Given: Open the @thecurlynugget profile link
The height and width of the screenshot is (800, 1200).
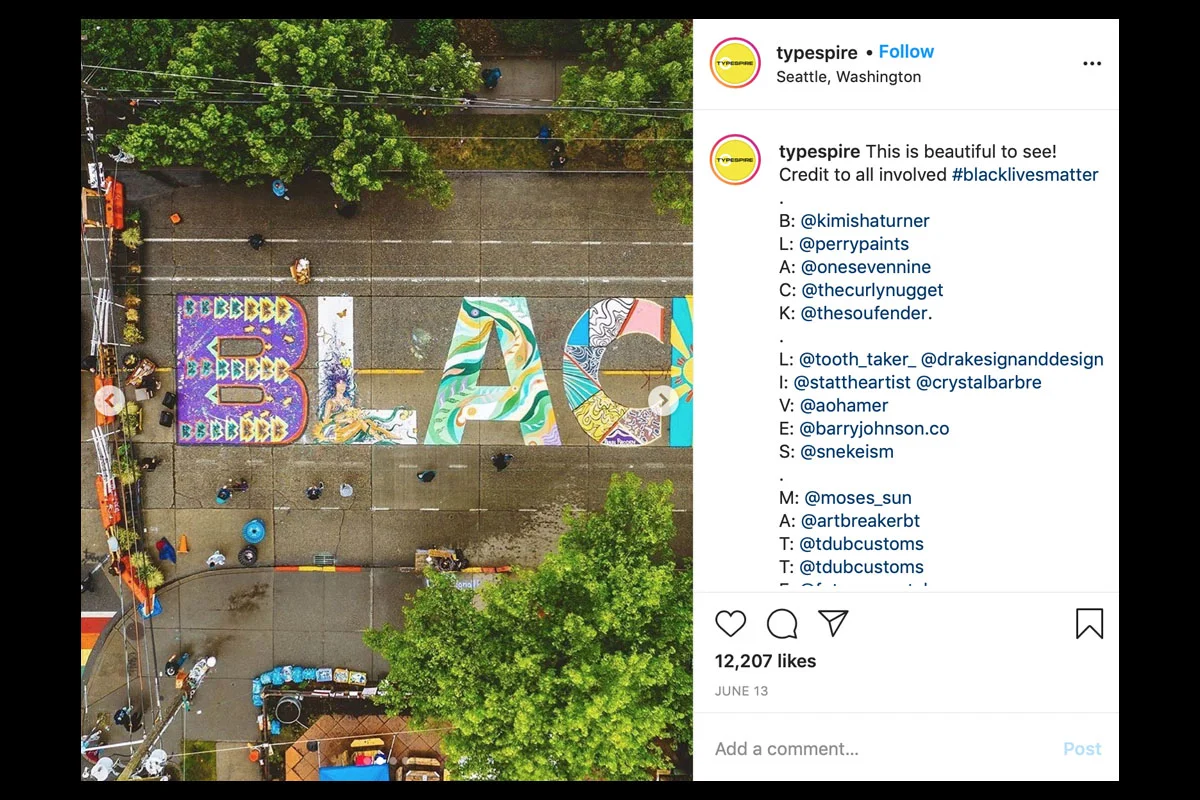Looking at the screenshot, I should point(872,290).
